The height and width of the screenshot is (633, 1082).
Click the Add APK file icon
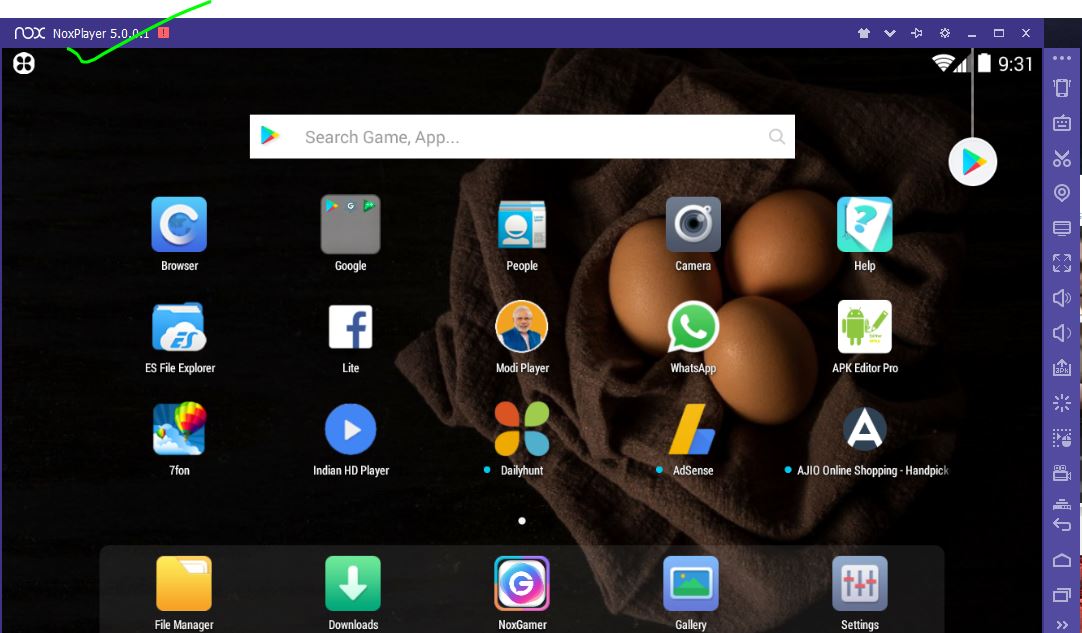1061,367
